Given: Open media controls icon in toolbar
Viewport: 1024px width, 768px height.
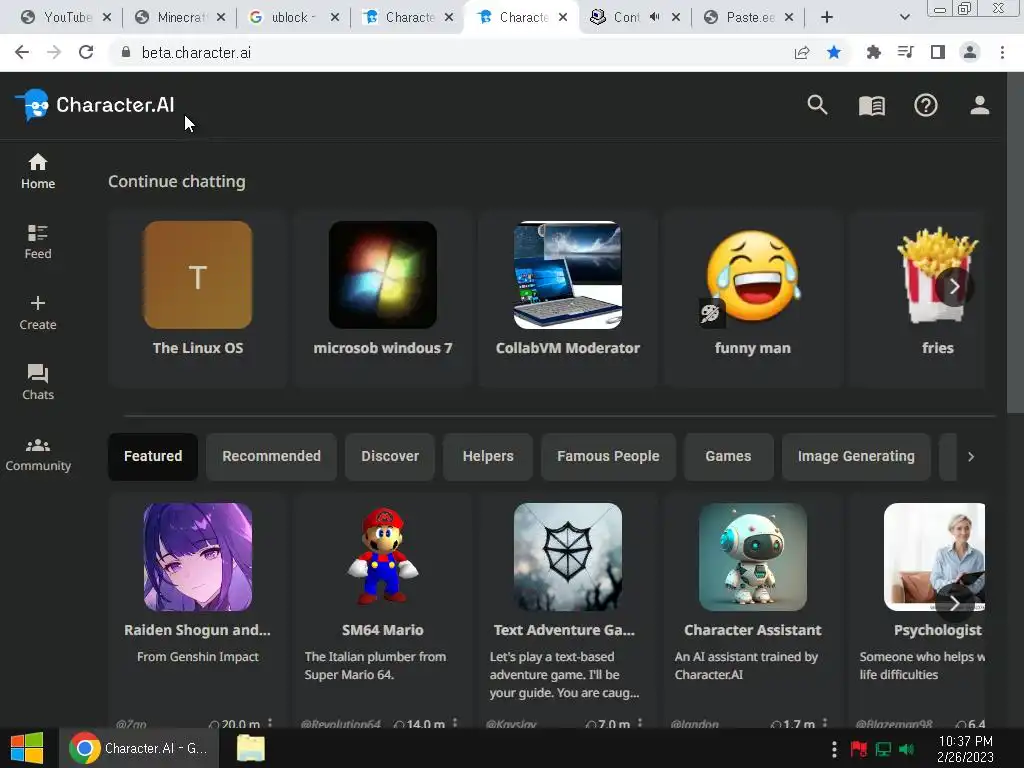Looking at the screenshot, I should 905,52.
